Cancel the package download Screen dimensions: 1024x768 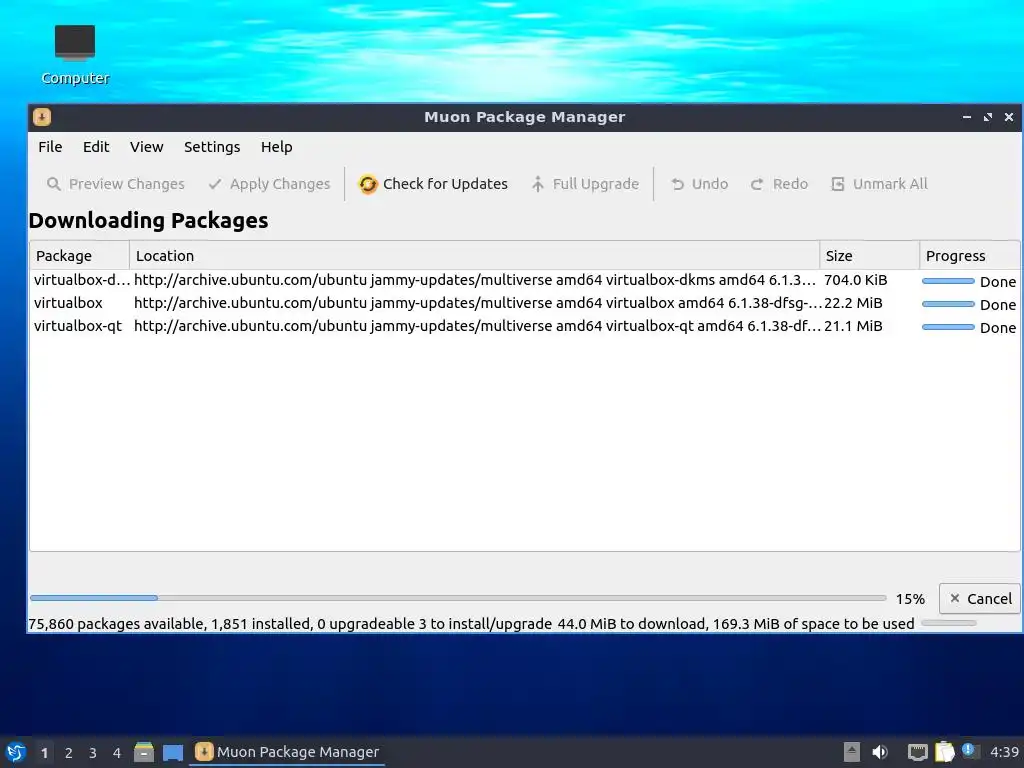coord(980,599)
